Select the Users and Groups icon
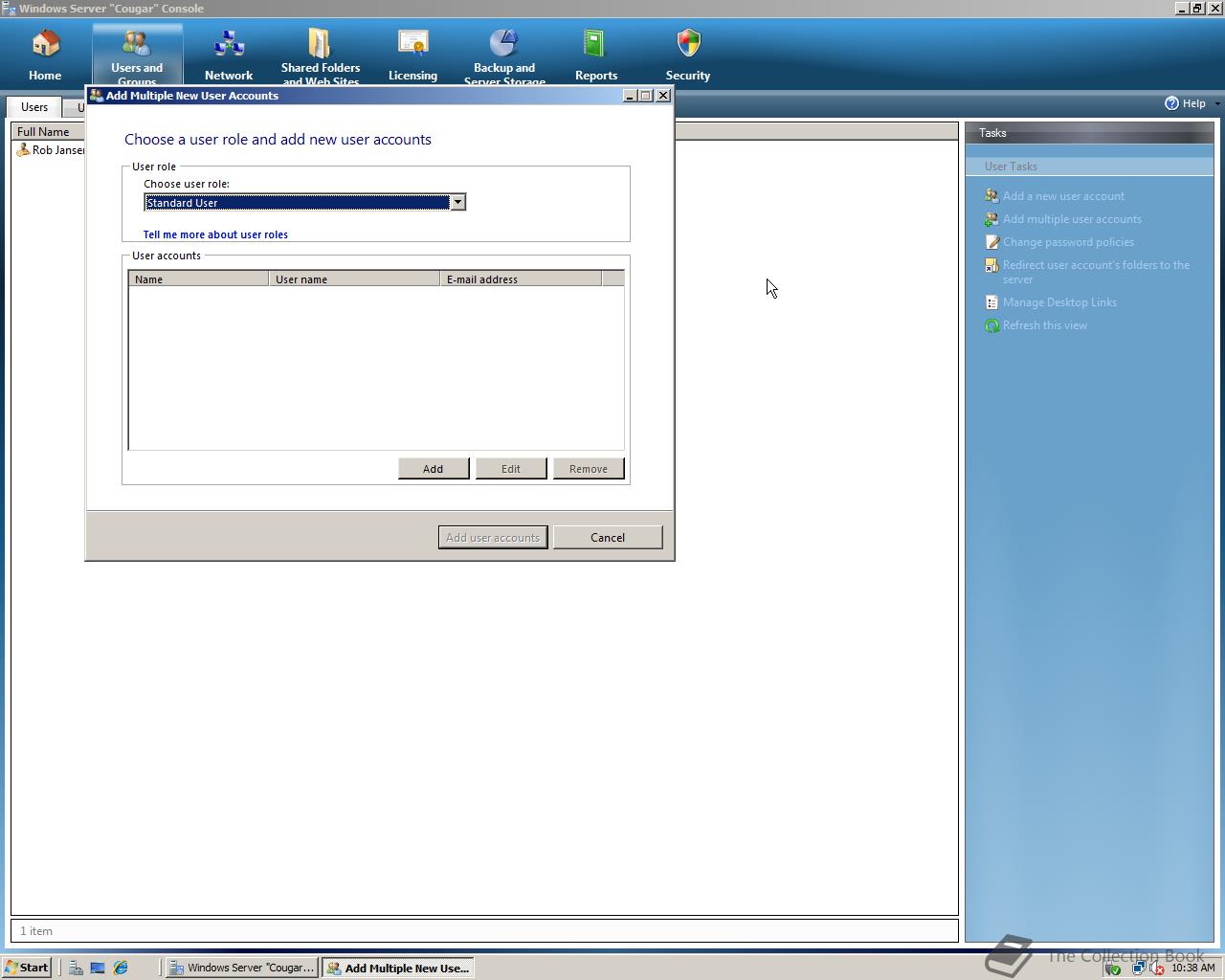 137,44
